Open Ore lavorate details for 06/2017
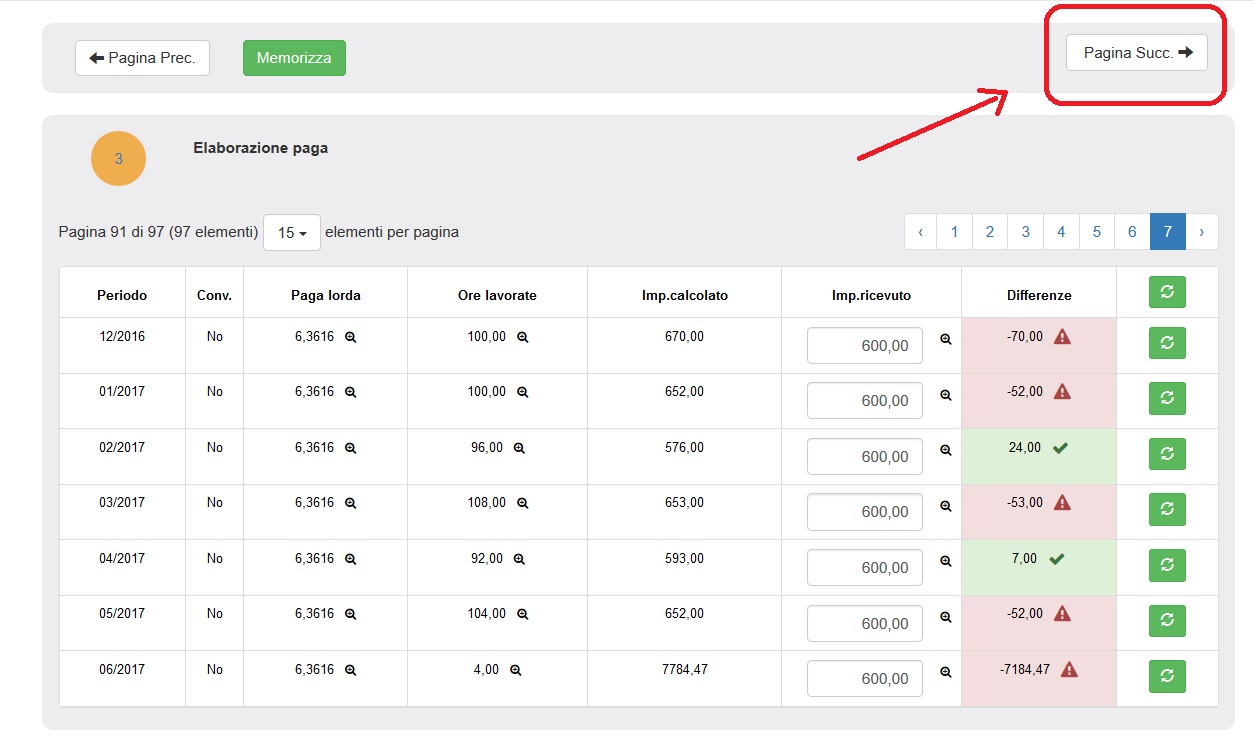The width and height of the screenshot is (1254, 753). click(x=516, y=671)
